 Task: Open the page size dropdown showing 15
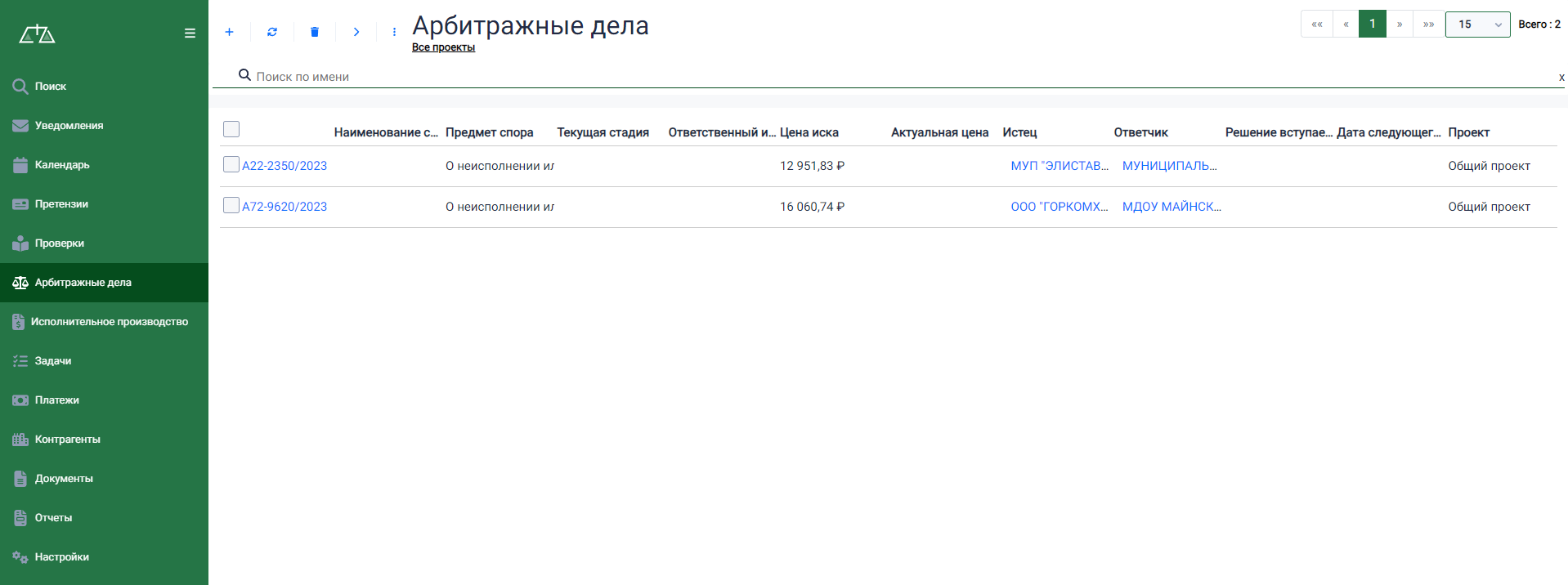(1477, 25)
